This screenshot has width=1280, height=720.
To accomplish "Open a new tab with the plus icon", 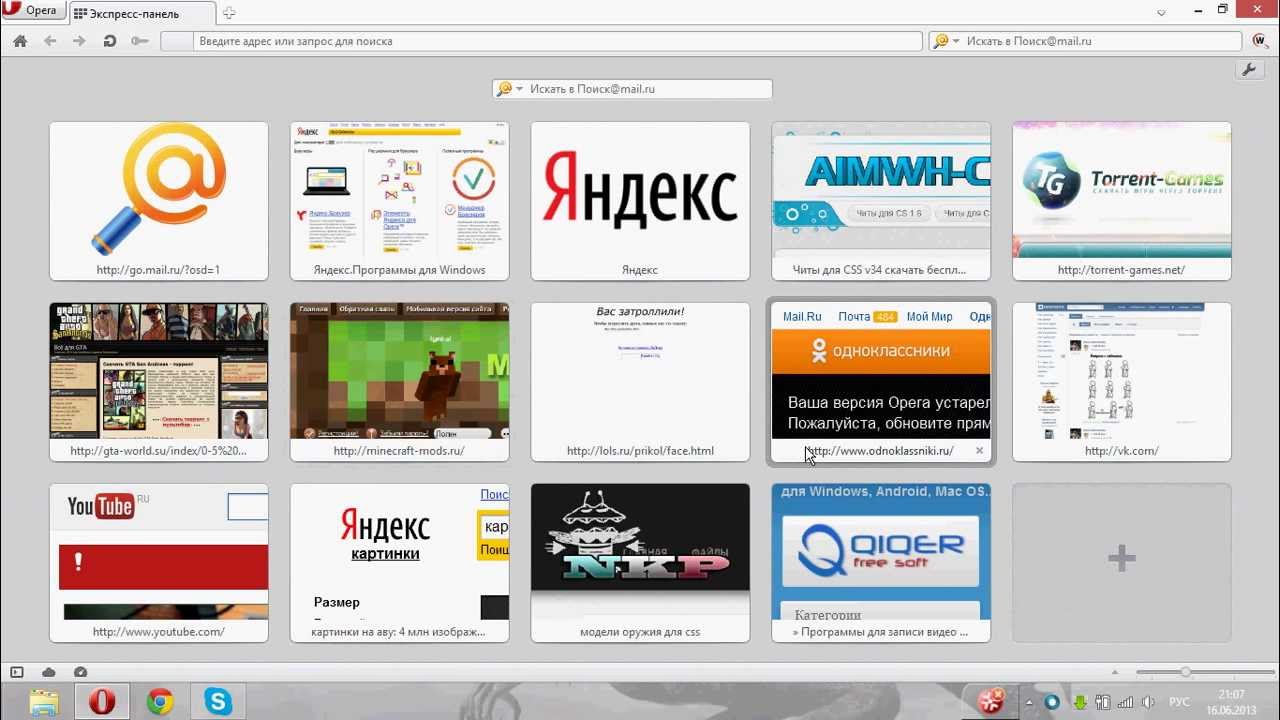I will click(229, 13).
